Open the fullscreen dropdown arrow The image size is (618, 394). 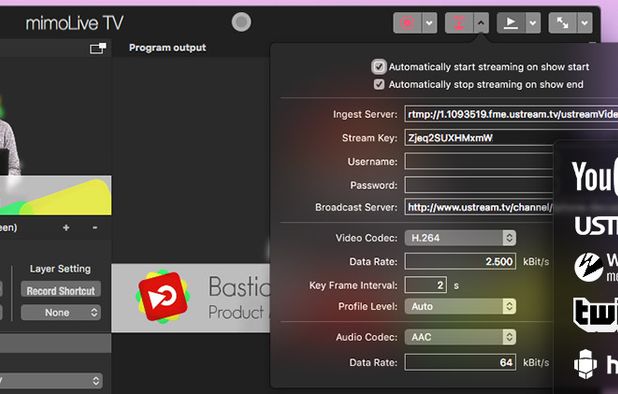click(x=585, y=23)
